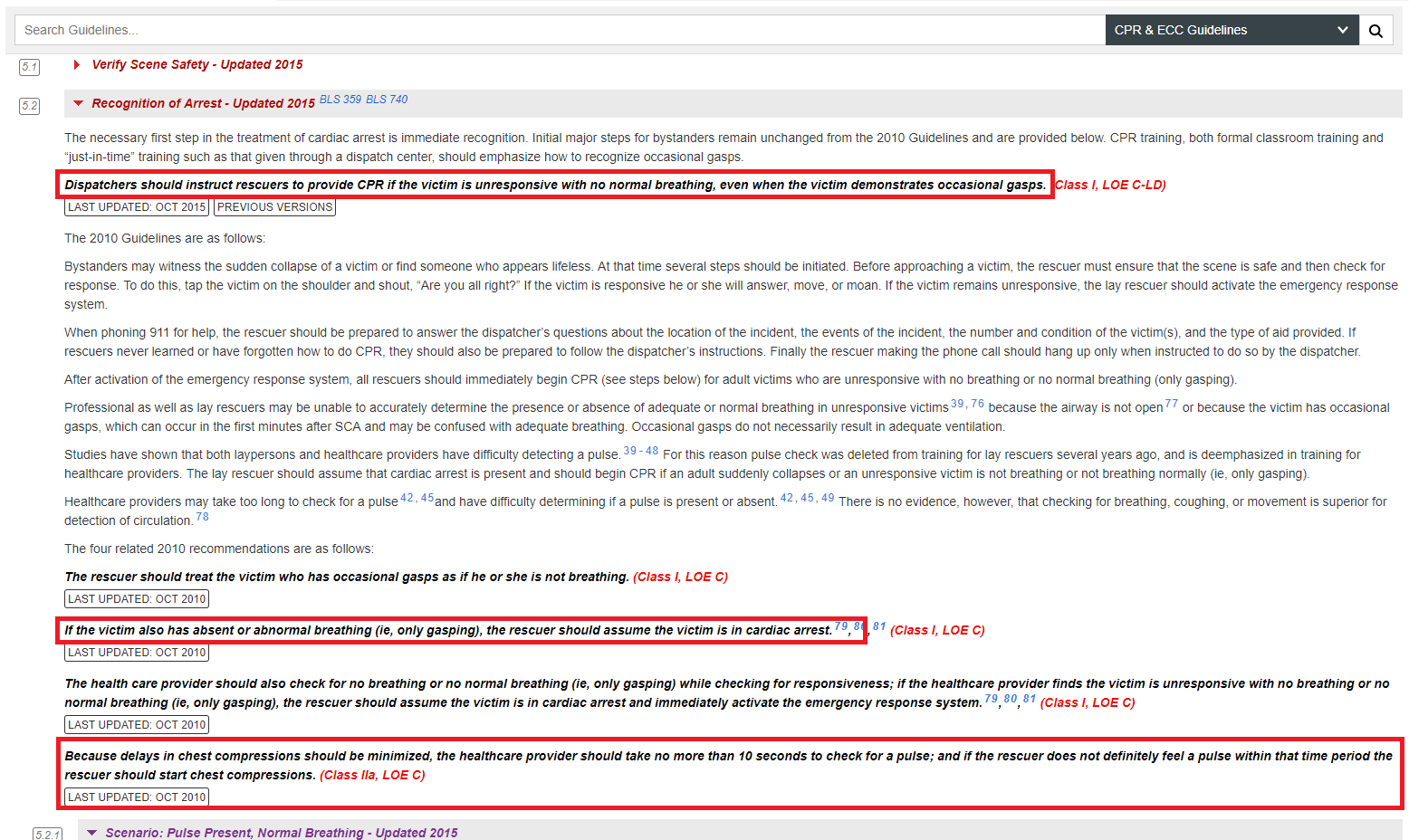
Task: Click Scenario: Pulse Present, Normal Breathing heading
Action: pos(282,833)
